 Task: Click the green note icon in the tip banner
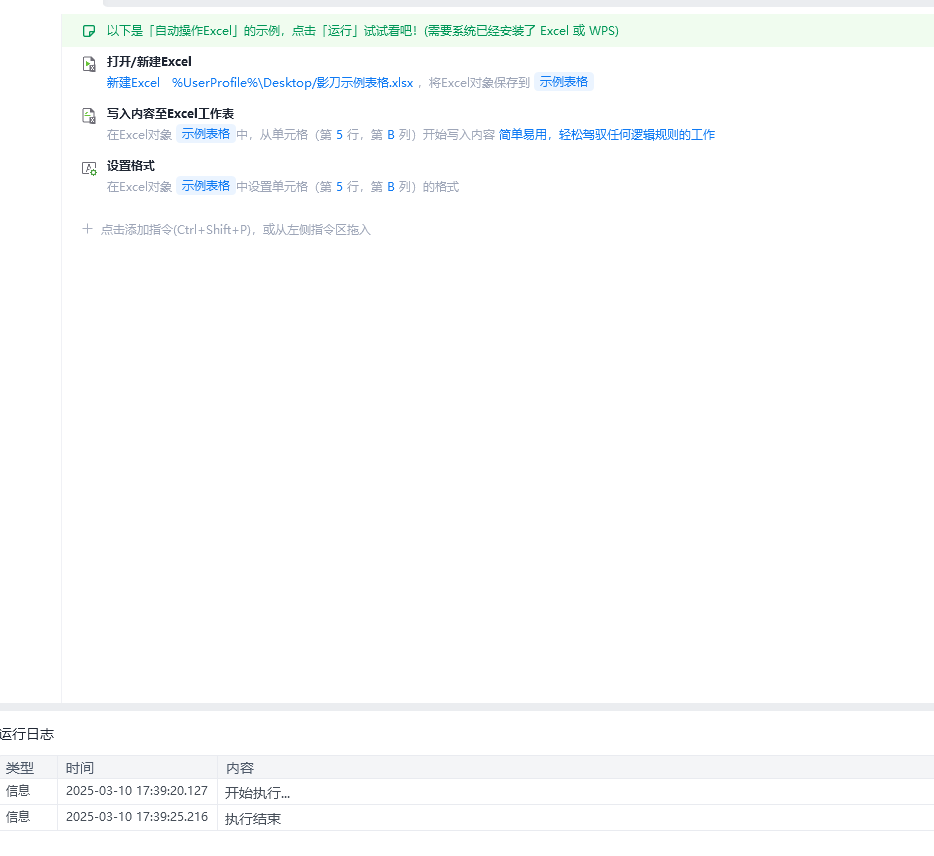tap(89, 31)
